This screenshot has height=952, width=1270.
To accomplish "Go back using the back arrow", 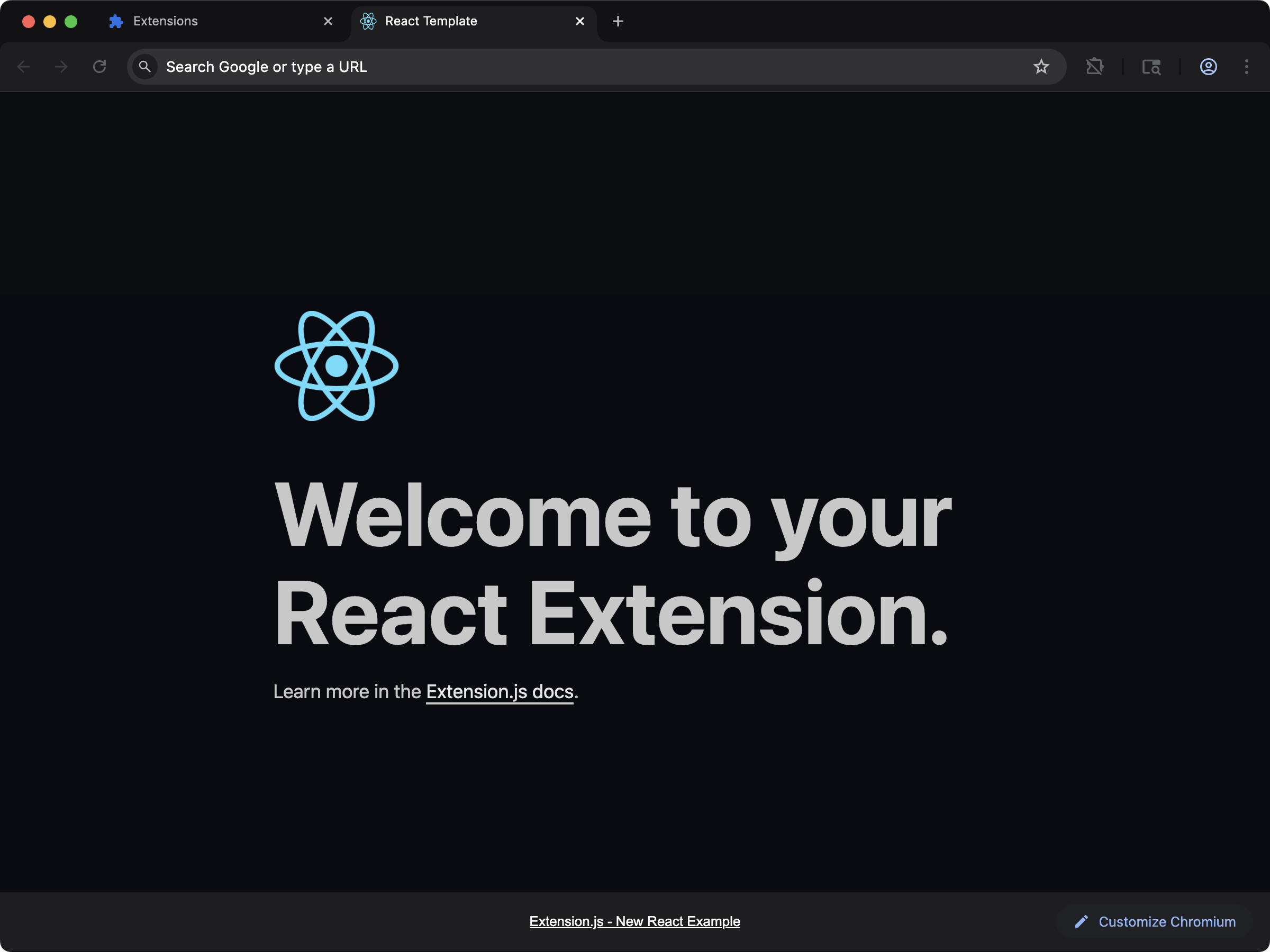I will click(24, 67).
